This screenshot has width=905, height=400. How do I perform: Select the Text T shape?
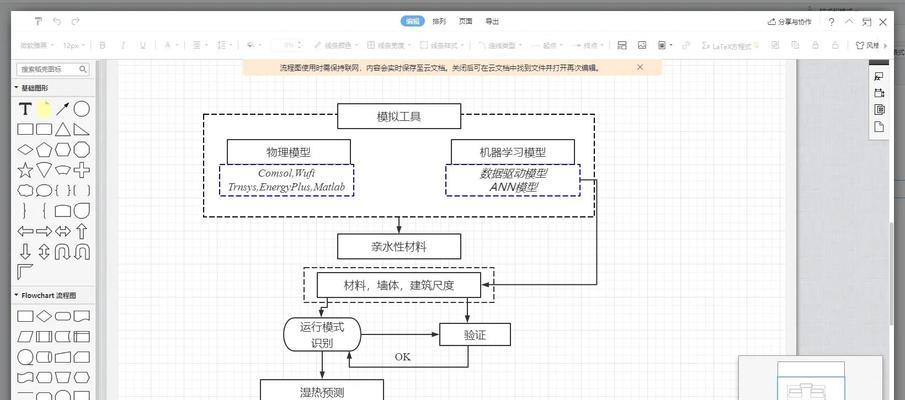(x=25, y=109)
